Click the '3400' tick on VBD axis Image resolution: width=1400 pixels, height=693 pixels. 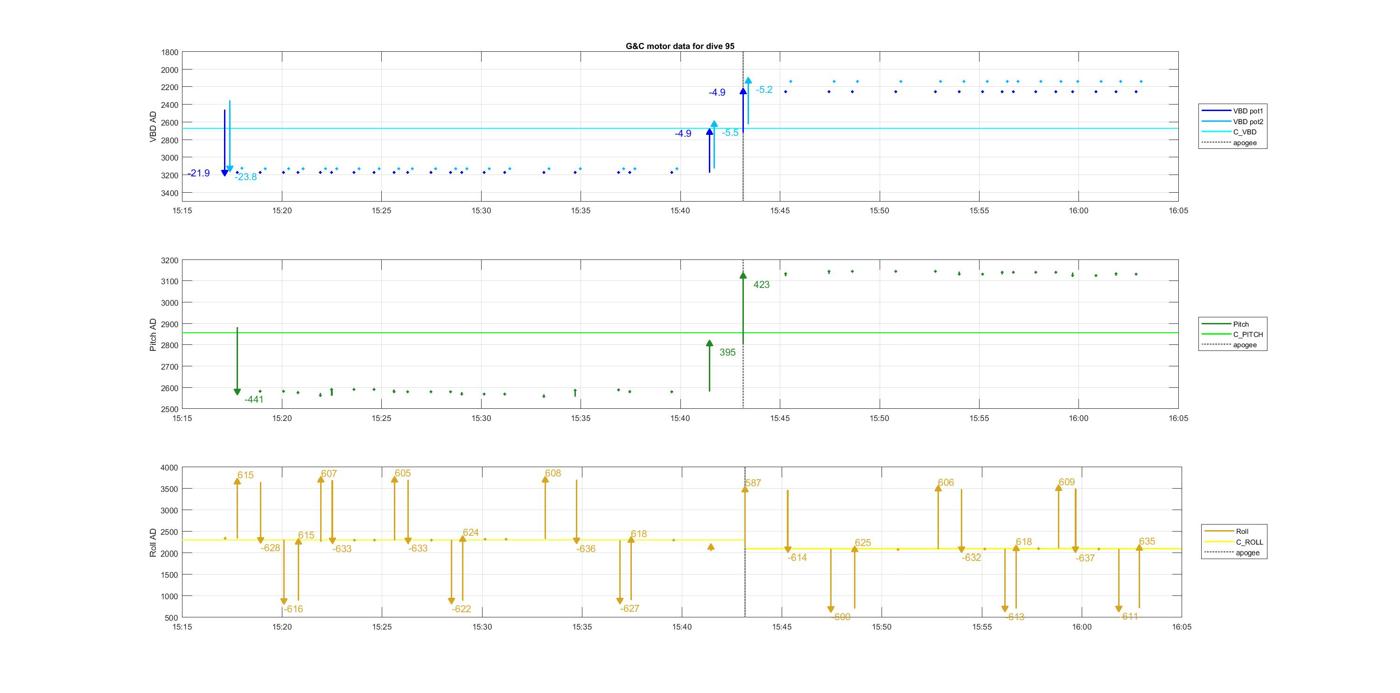click(x=170, y=193)
